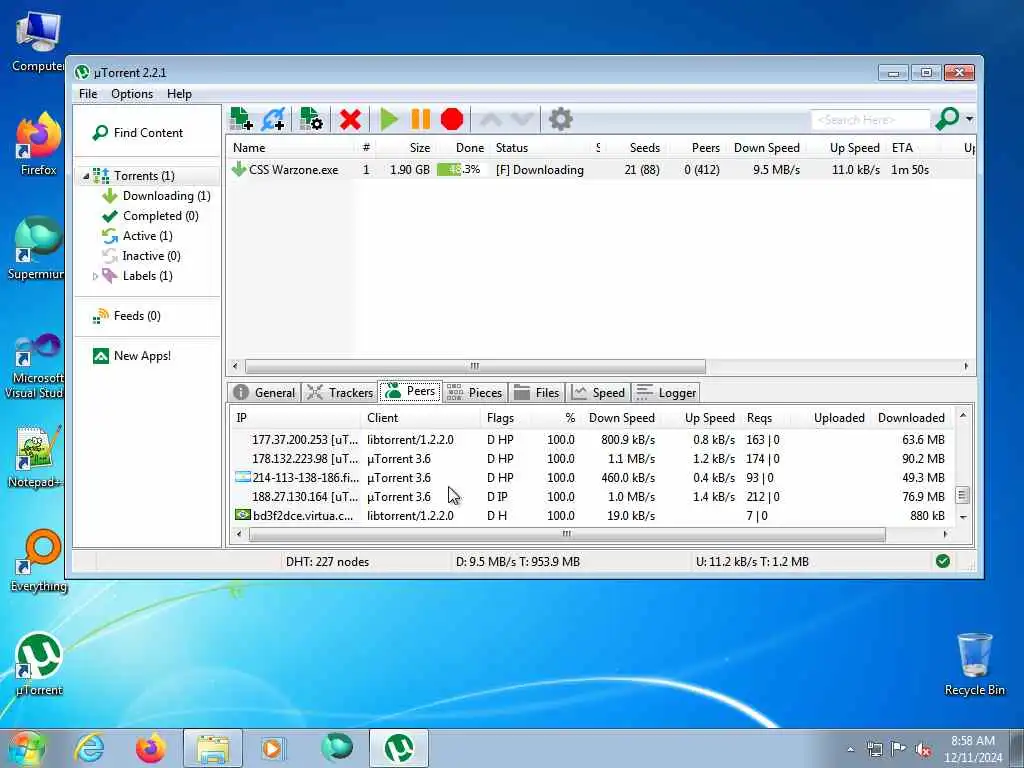Open the Help menu
The image size is (1024, 768).
[179, 94]
